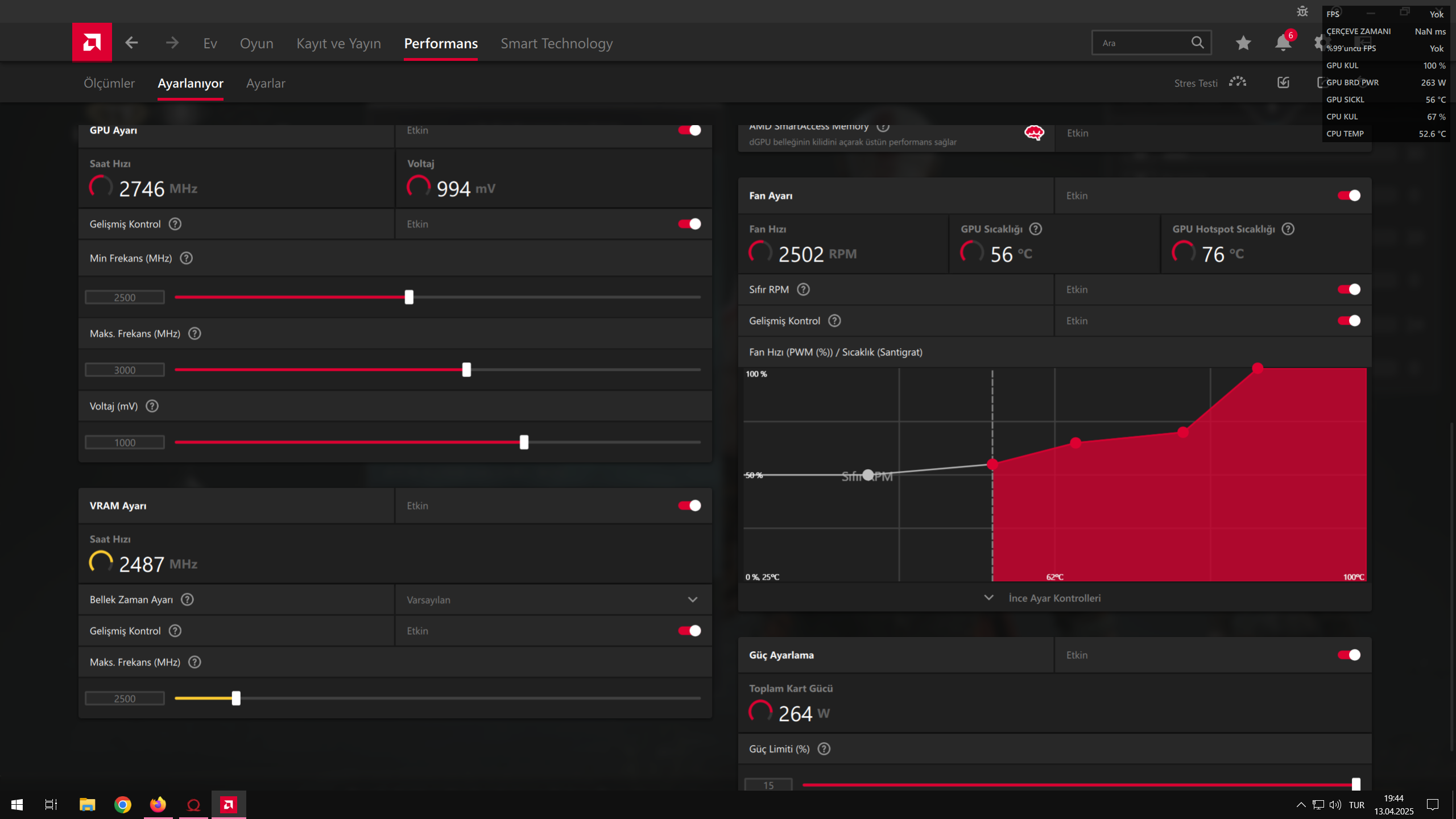The image size is (1456, 819).
Task: Open the Oyun menu tab
Action: pos(257,43)
